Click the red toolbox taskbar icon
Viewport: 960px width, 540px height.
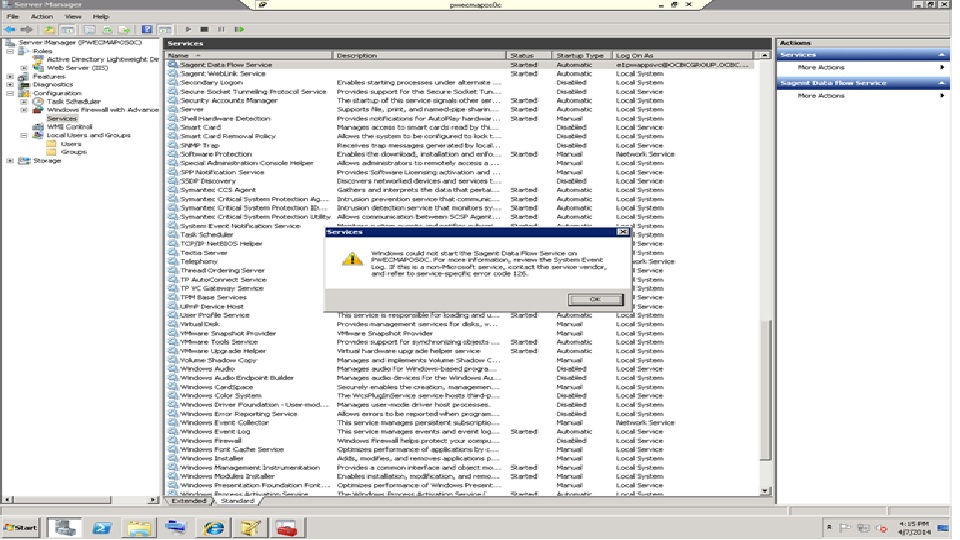pyautogui.click(x=286, y=527)
